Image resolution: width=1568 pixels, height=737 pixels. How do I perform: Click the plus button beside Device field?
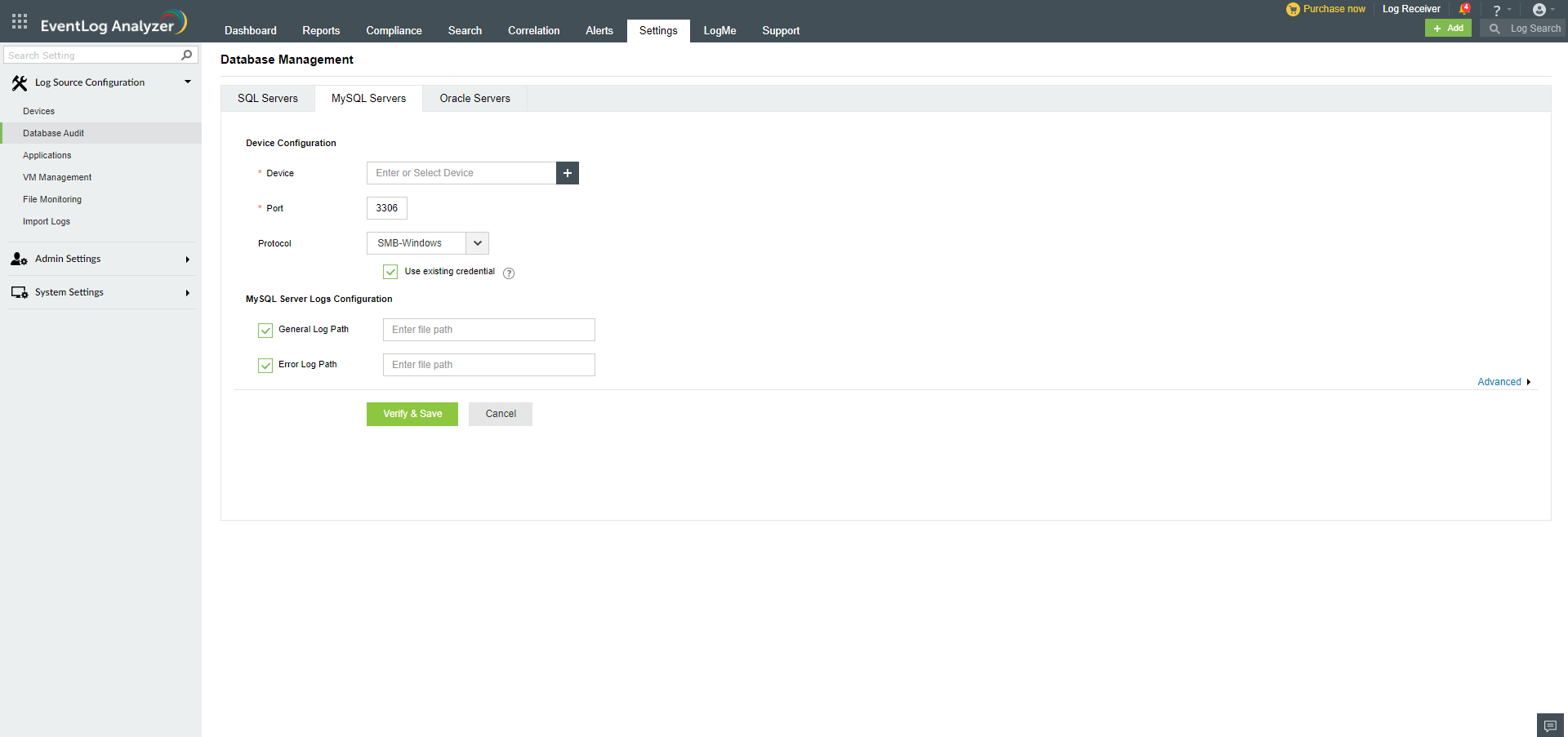pos(568,173)
